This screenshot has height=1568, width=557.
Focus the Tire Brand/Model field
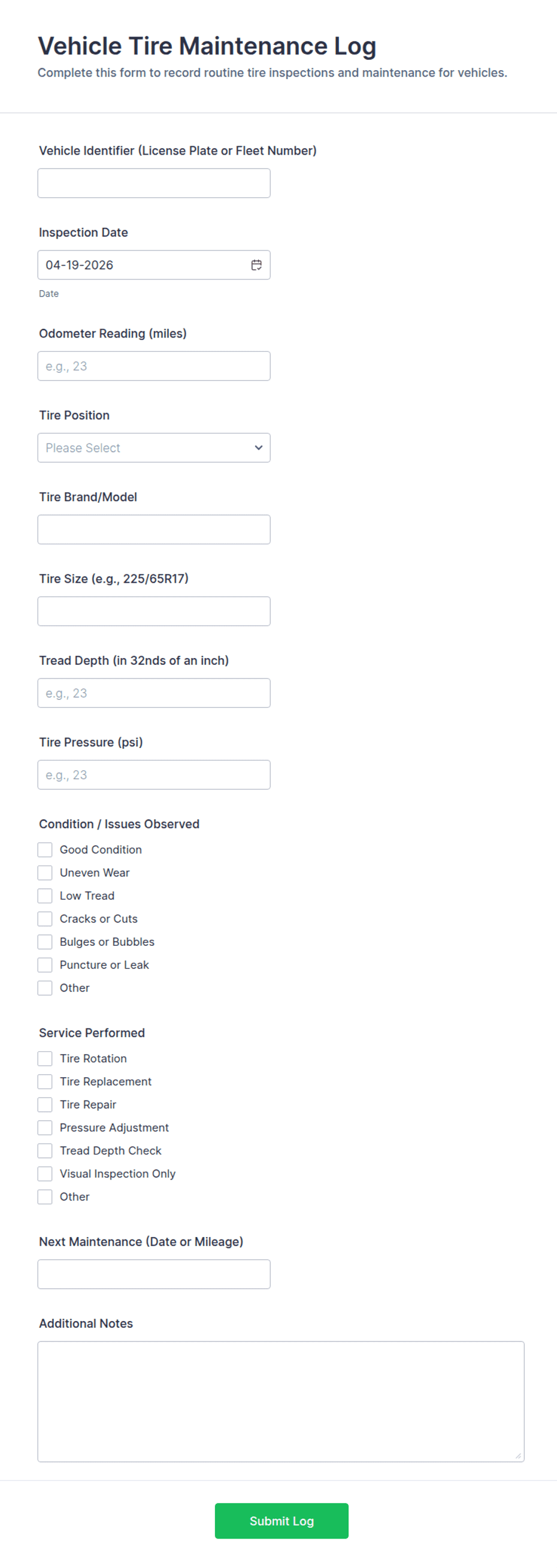[x=154, y=530]
